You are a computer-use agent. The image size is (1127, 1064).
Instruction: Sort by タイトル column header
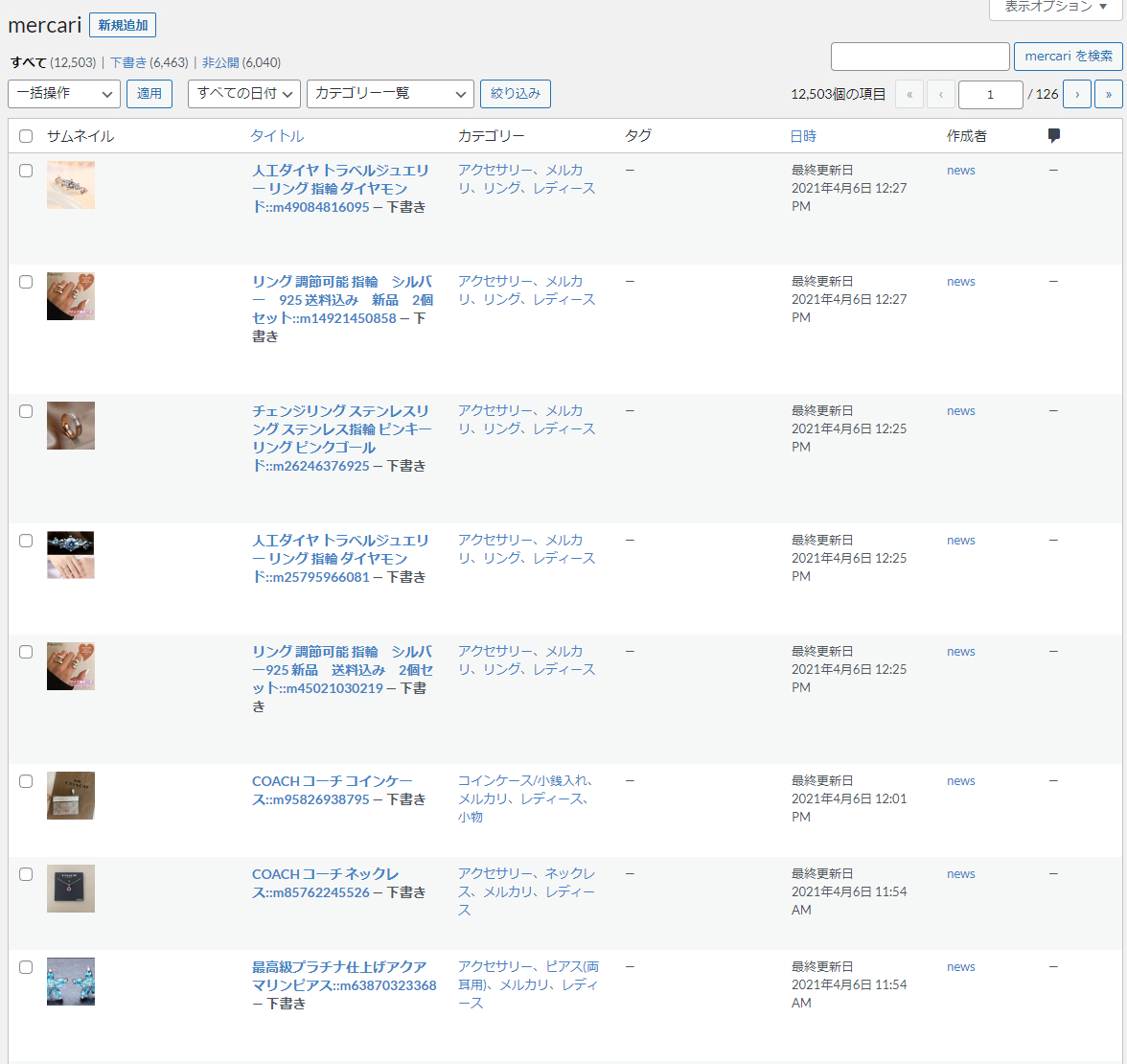[x=277, y=136]
